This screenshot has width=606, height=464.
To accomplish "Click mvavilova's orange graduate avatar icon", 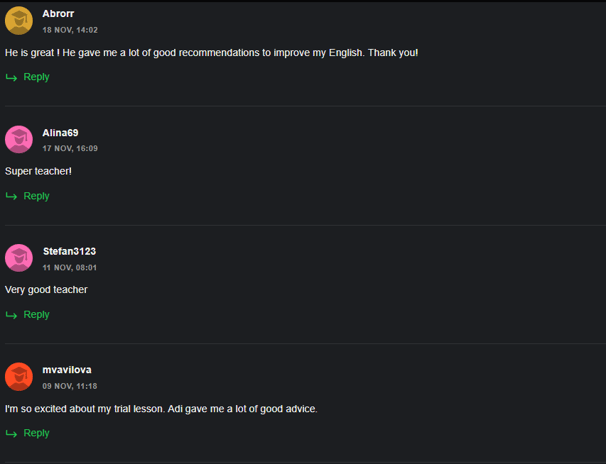I will click(19, 376).
